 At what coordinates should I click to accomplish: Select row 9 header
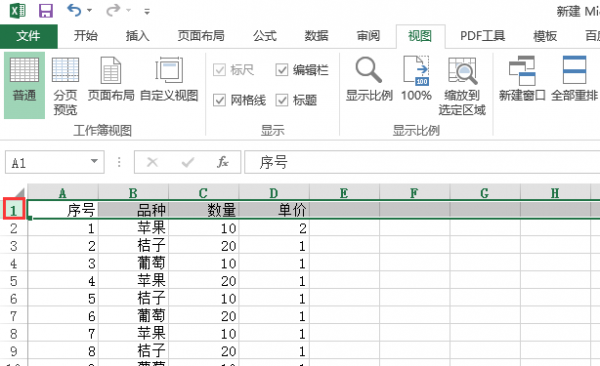(x=14, y=351)
